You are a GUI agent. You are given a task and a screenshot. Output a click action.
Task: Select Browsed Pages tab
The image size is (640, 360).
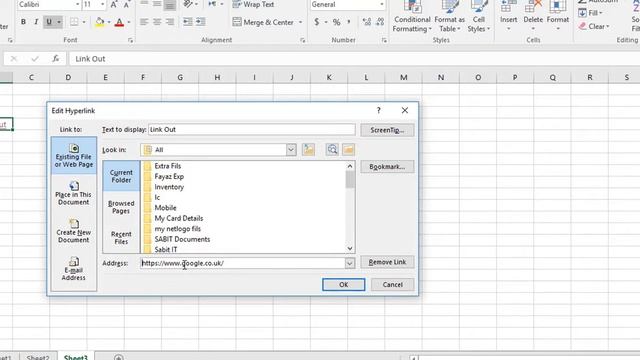click(x=121, y=207)
